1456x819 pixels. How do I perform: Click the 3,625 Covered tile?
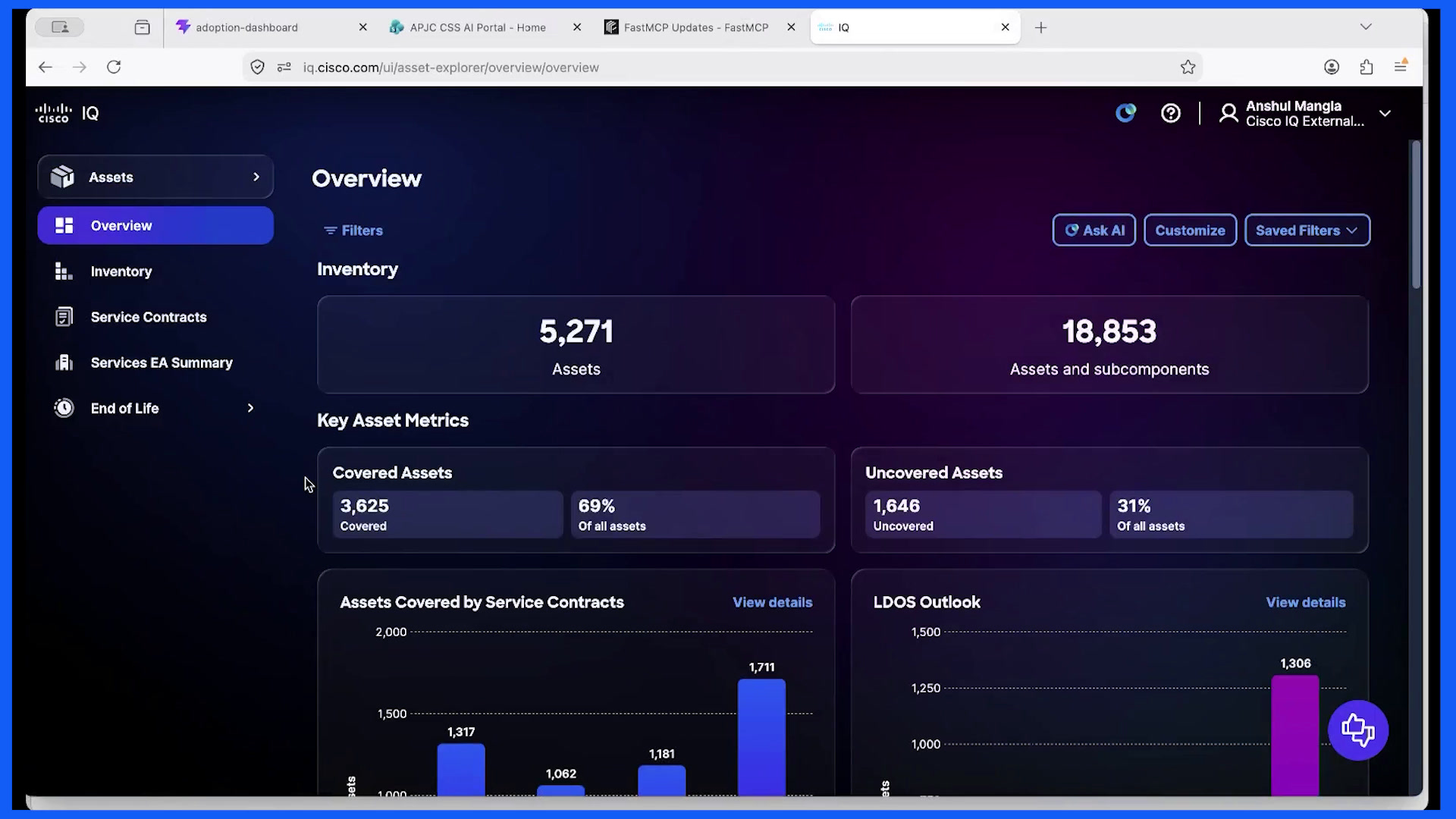pyautogui.click(x=447, y=514)
